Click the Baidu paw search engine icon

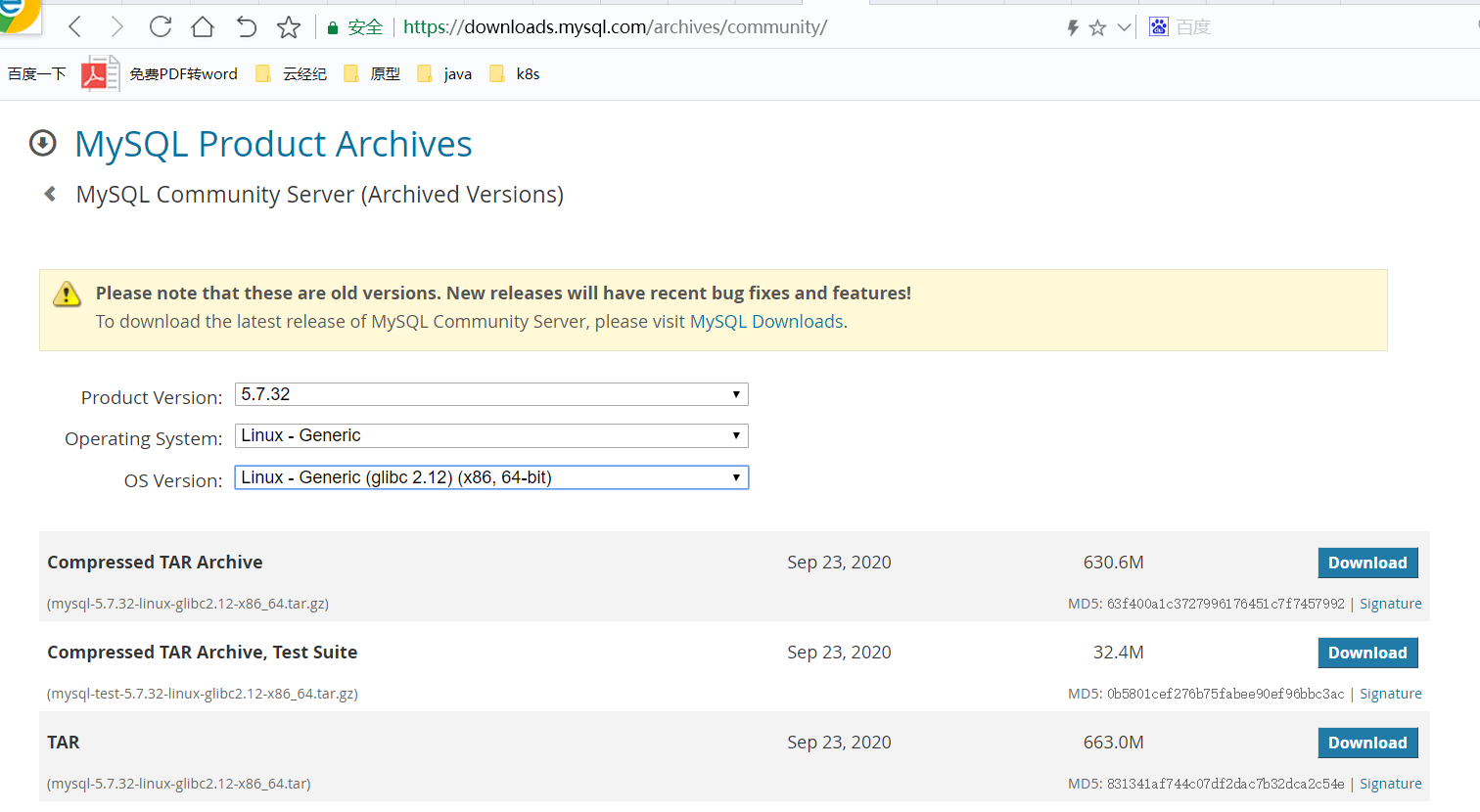[x=1159, y=26]
